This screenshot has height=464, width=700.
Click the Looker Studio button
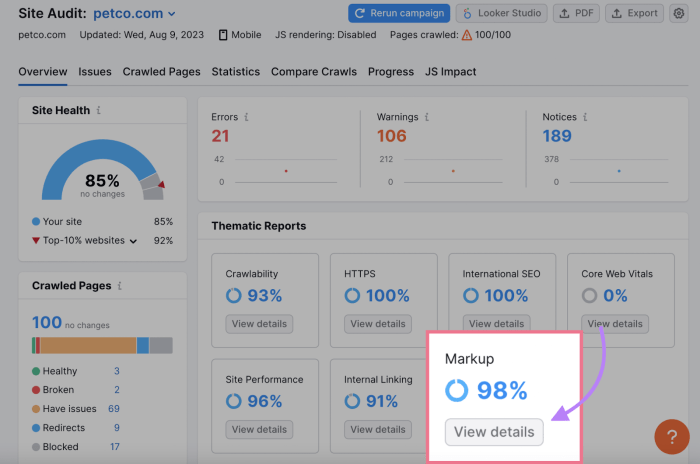tap(502, 13)
